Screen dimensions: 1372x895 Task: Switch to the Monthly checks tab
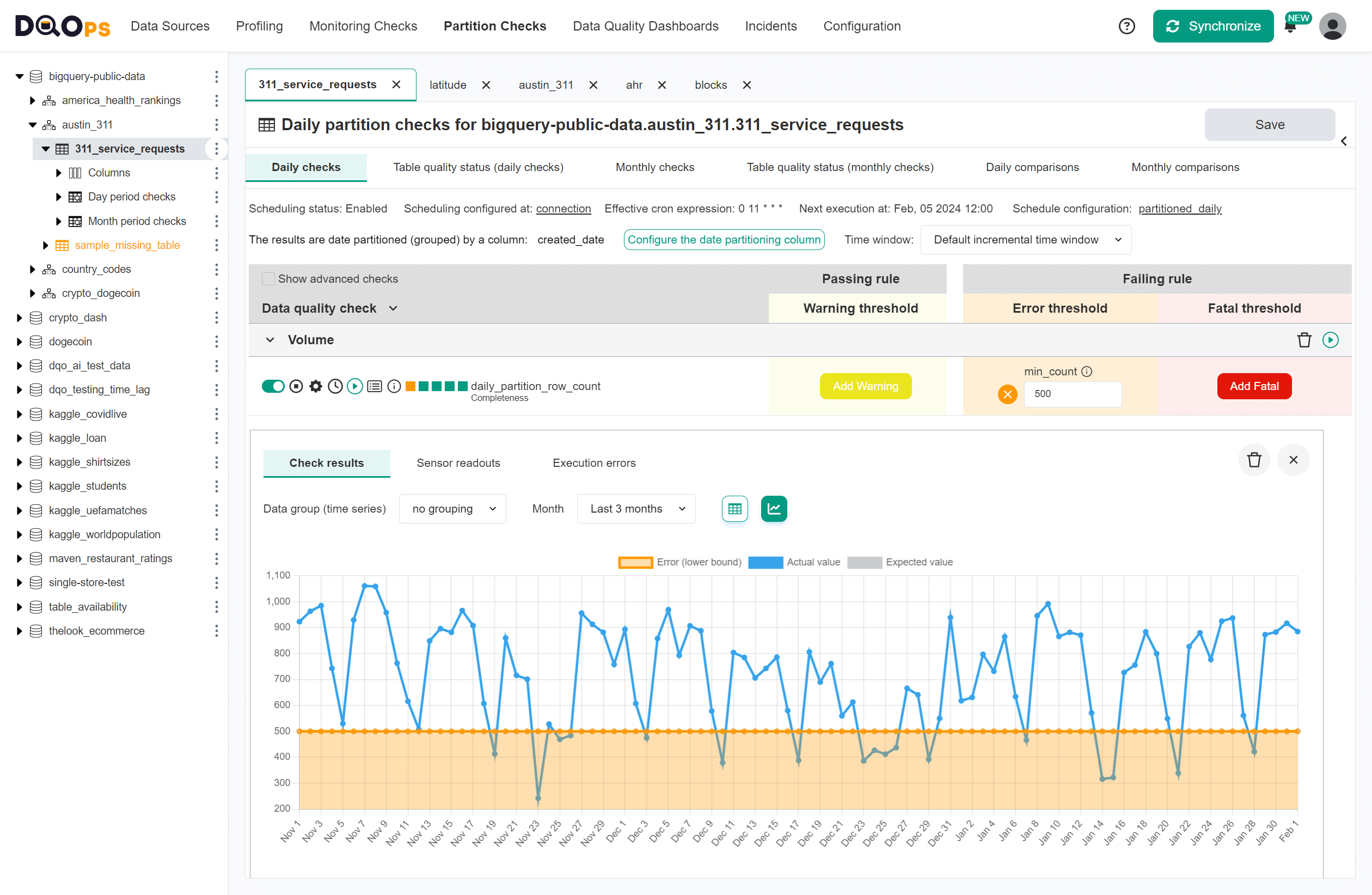[654, 167]
